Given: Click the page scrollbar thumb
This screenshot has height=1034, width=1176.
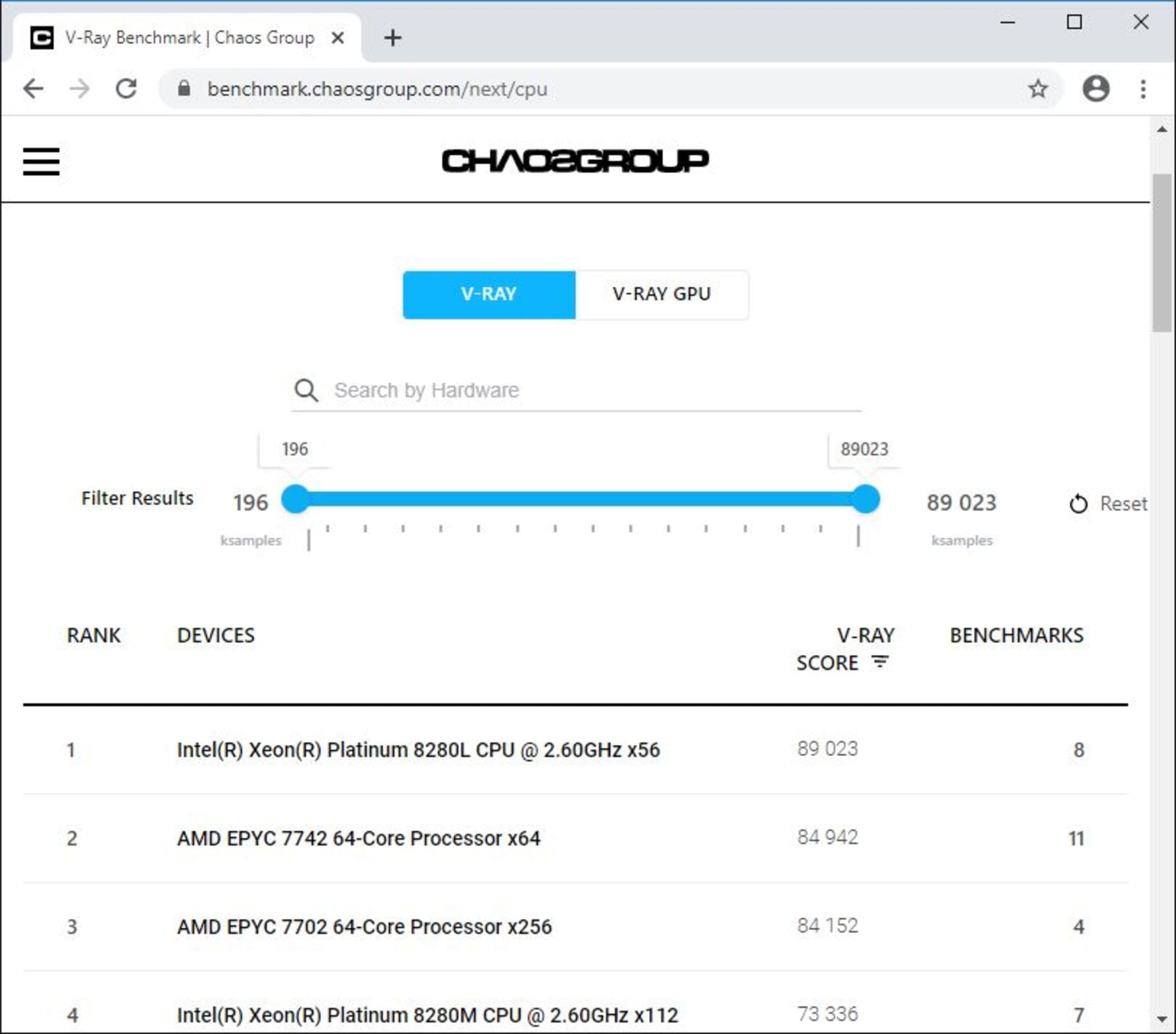Looking at the screenshot, I should pos(1162,252).
